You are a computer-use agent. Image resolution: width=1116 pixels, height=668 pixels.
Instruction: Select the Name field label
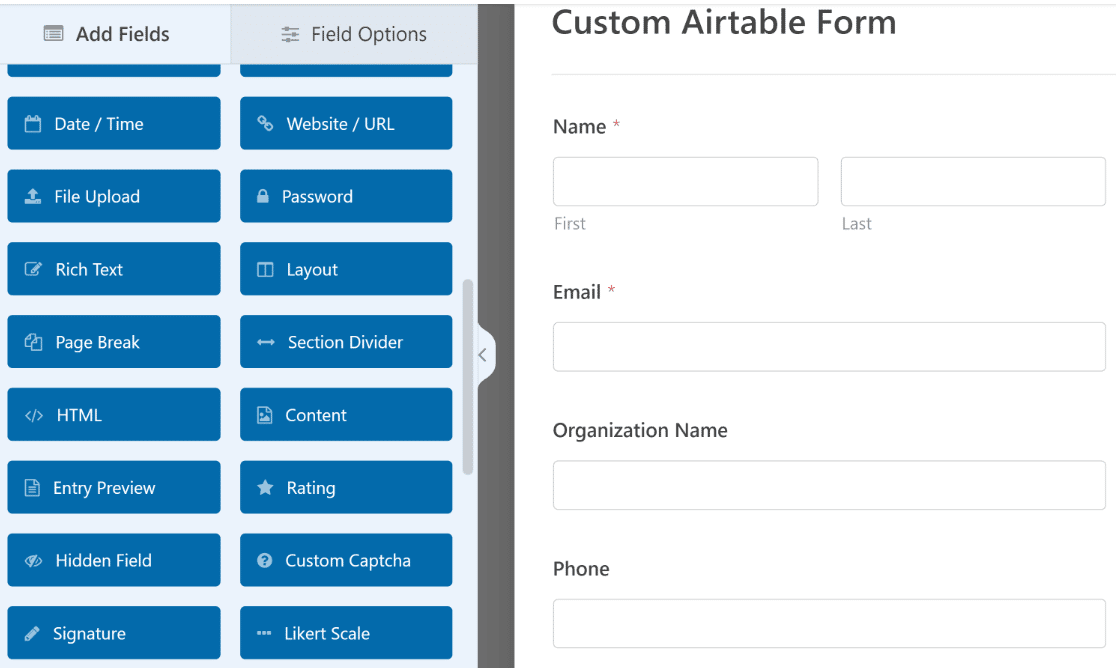click(579, 127)
